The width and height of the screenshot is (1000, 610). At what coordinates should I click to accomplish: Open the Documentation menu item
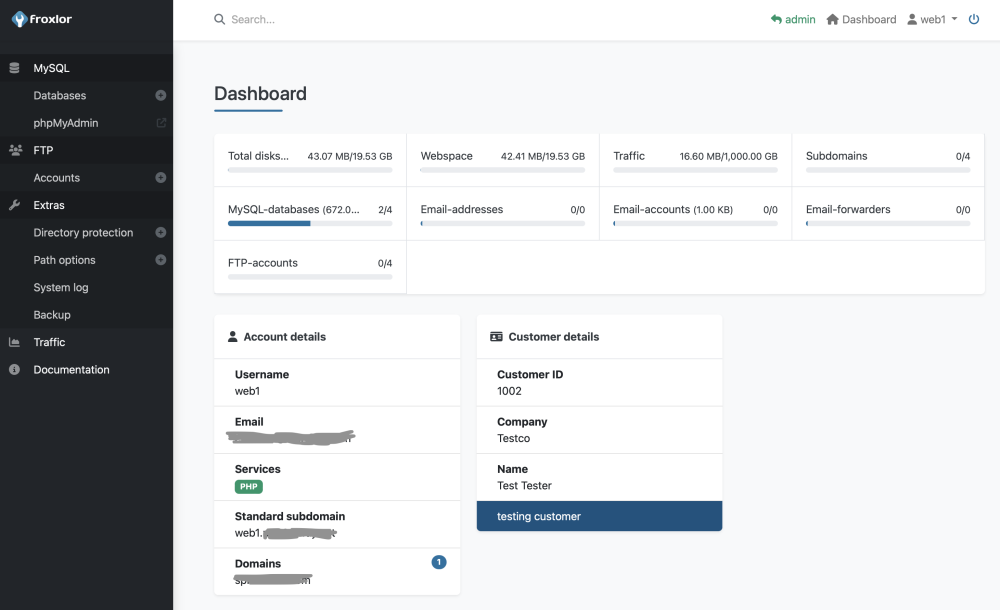71,370
